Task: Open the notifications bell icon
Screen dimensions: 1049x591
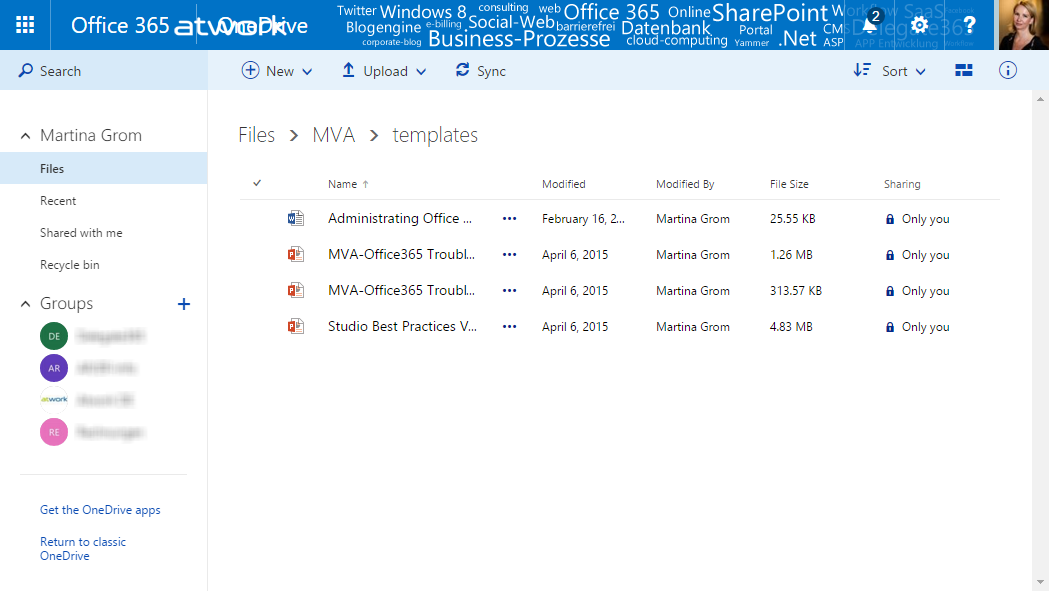Action: click(871, 24)
